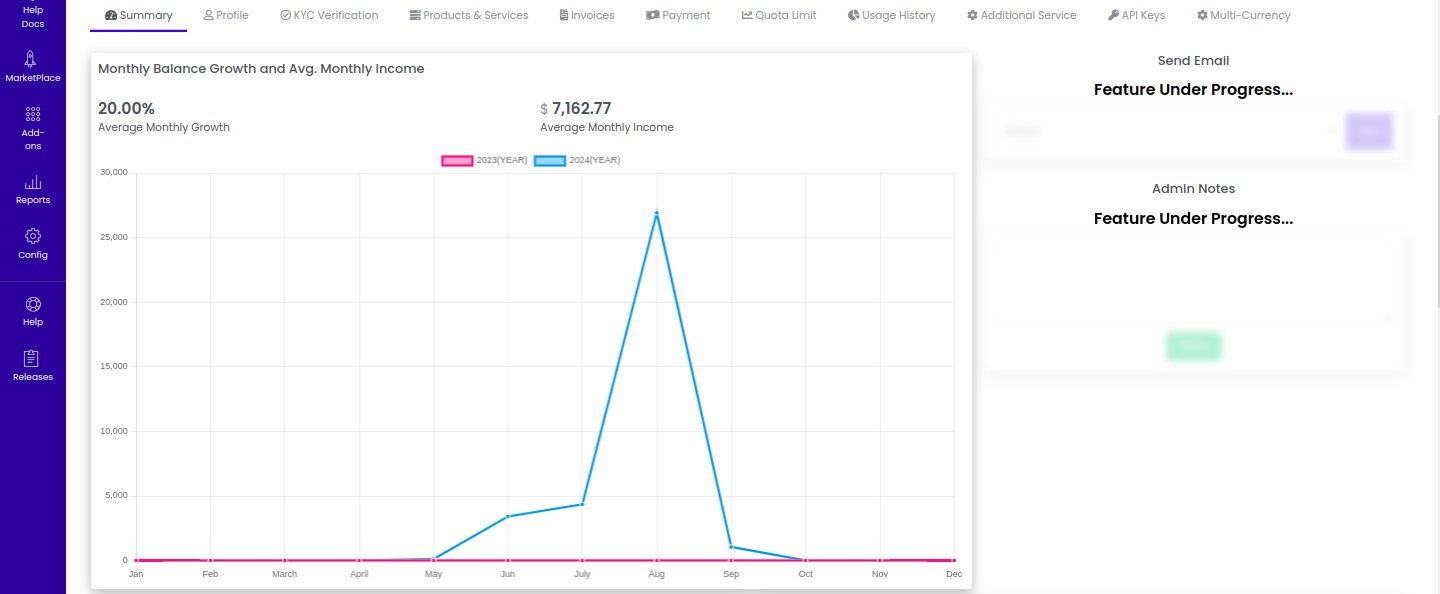Open the Add-ons grid icon
Image resolution: width=1440 pixels, height=594 pixels.
33,114
